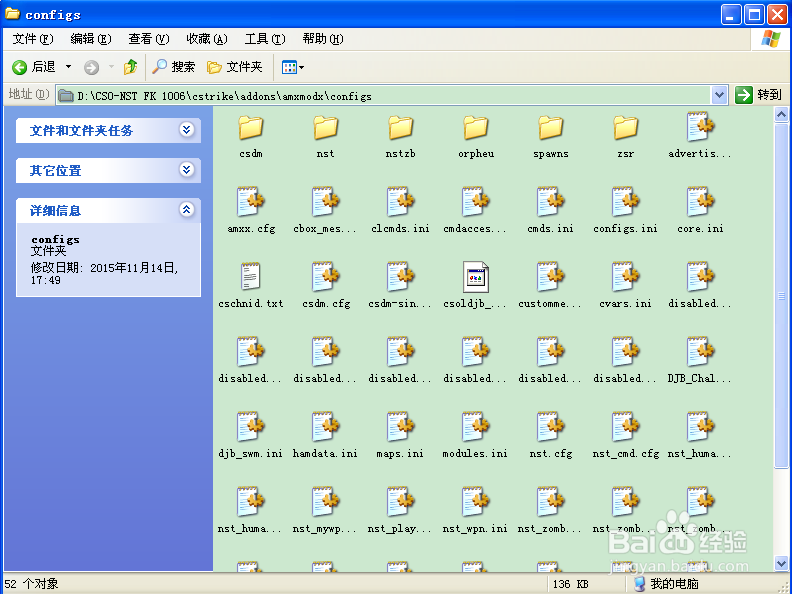Expand the 其它位置 panel
792x594 pixels.
tap(186, 170)
